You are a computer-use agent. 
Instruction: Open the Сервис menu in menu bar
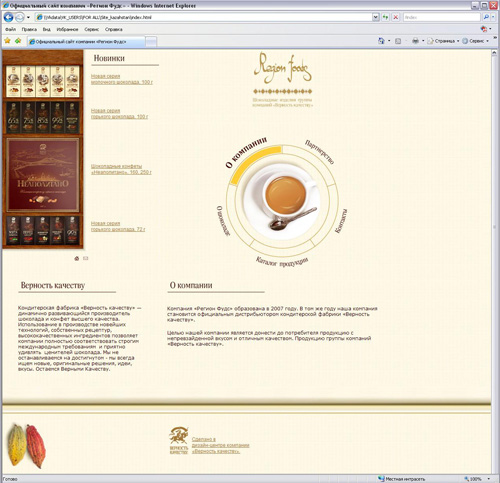pyautogui.click(x=92, y=29)
